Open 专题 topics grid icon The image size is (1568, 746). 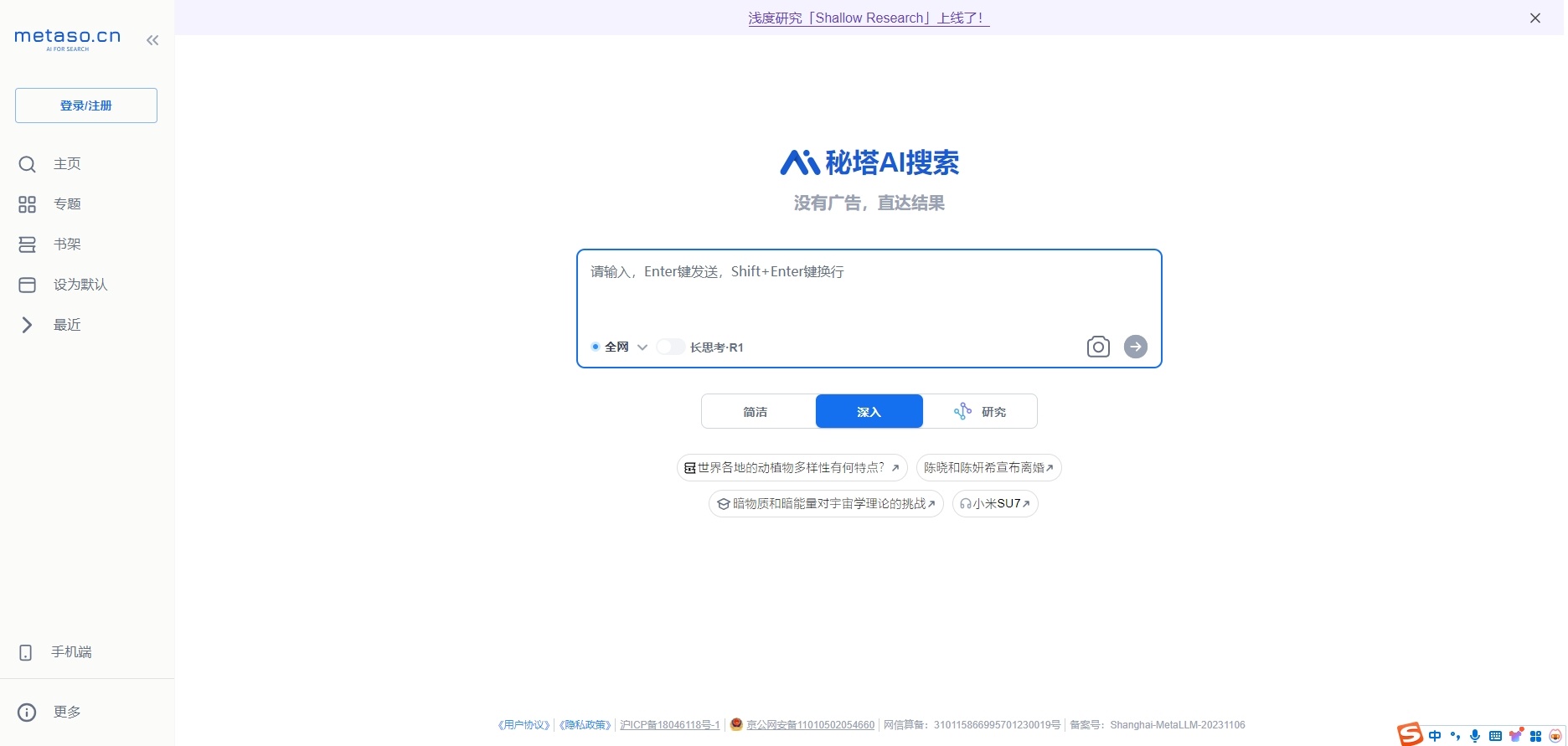[x=27, y=204]
